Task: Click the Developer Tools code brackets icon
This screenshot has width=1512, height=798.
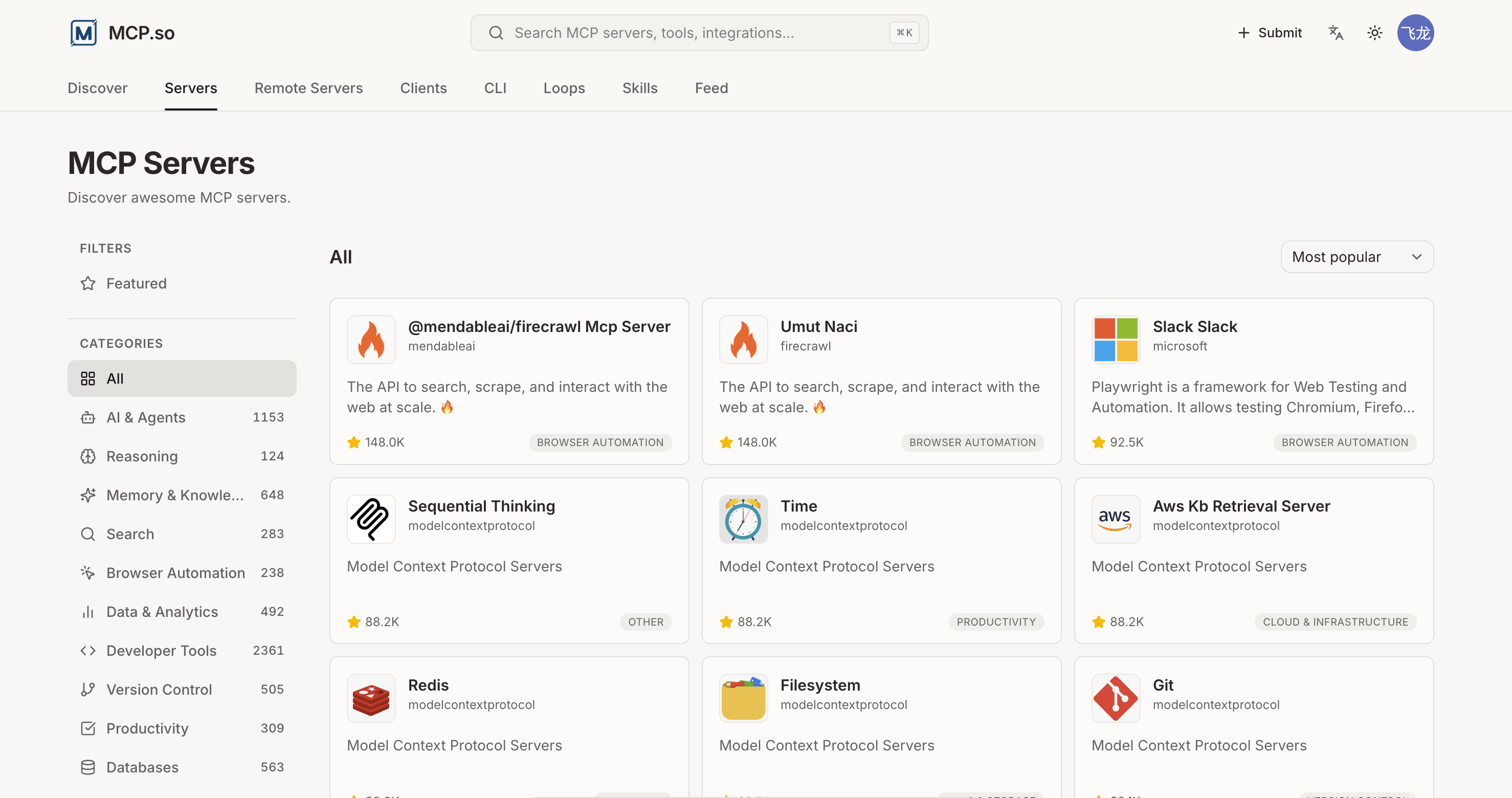Action: point(88,651)
